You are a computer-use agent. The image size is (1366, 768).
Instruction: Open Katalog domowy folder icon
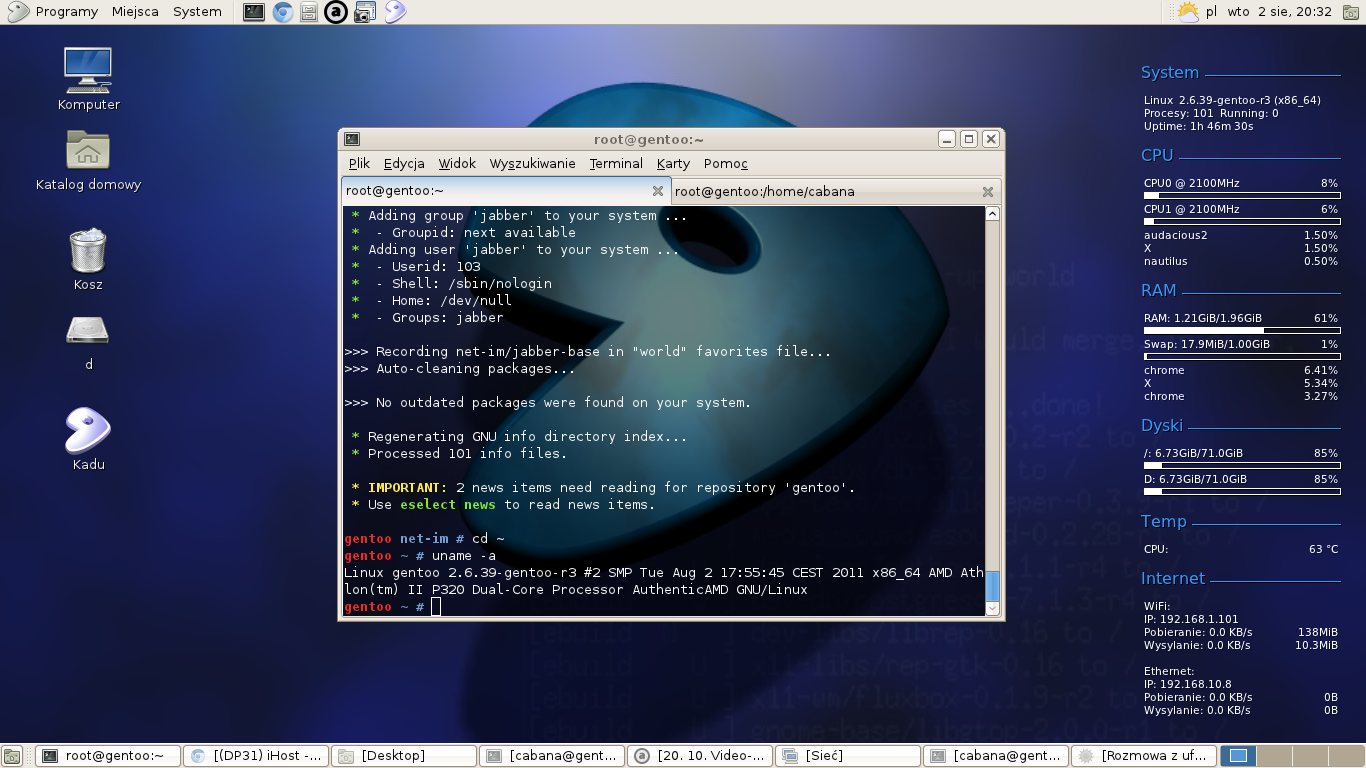tap(88, 160)
